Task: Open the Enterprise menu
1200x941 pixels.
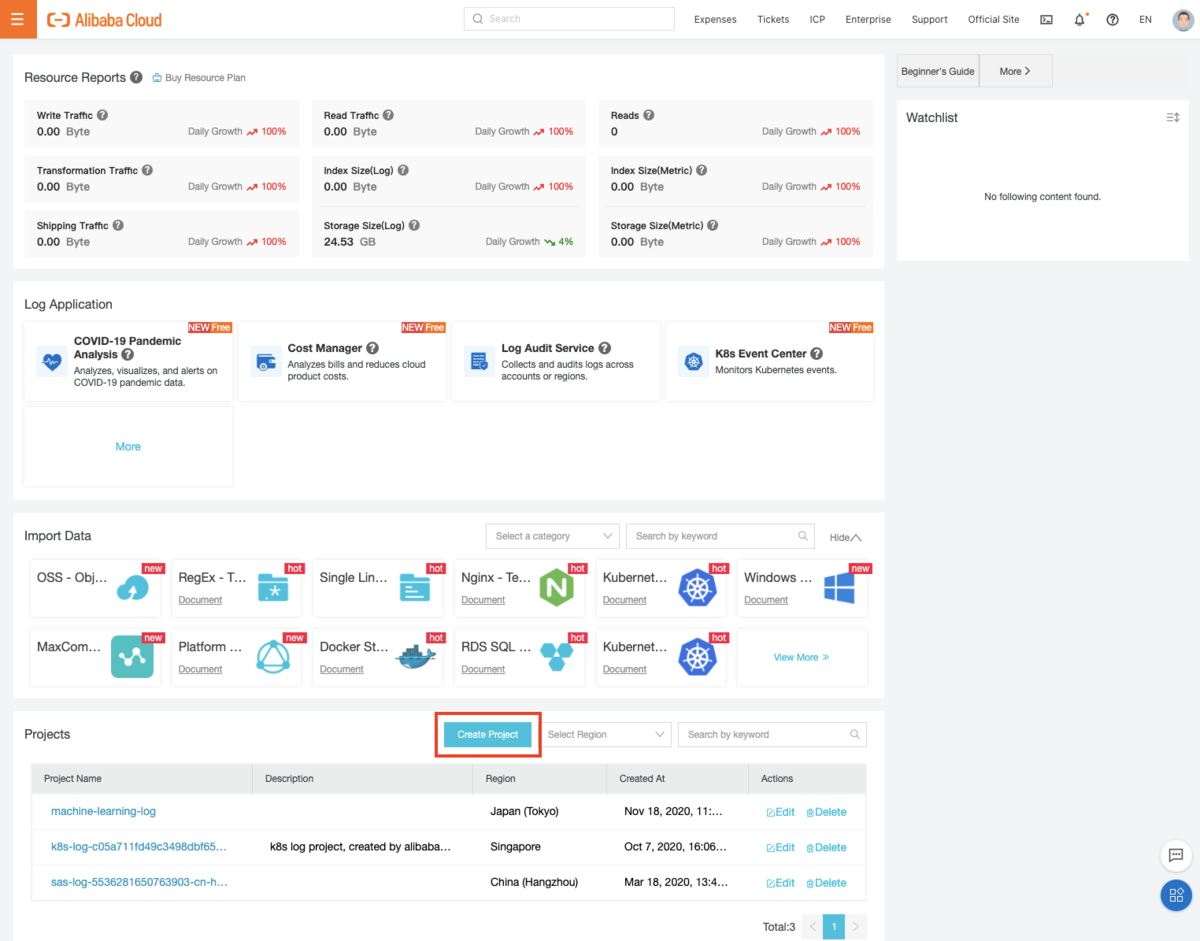Action: 868,19
